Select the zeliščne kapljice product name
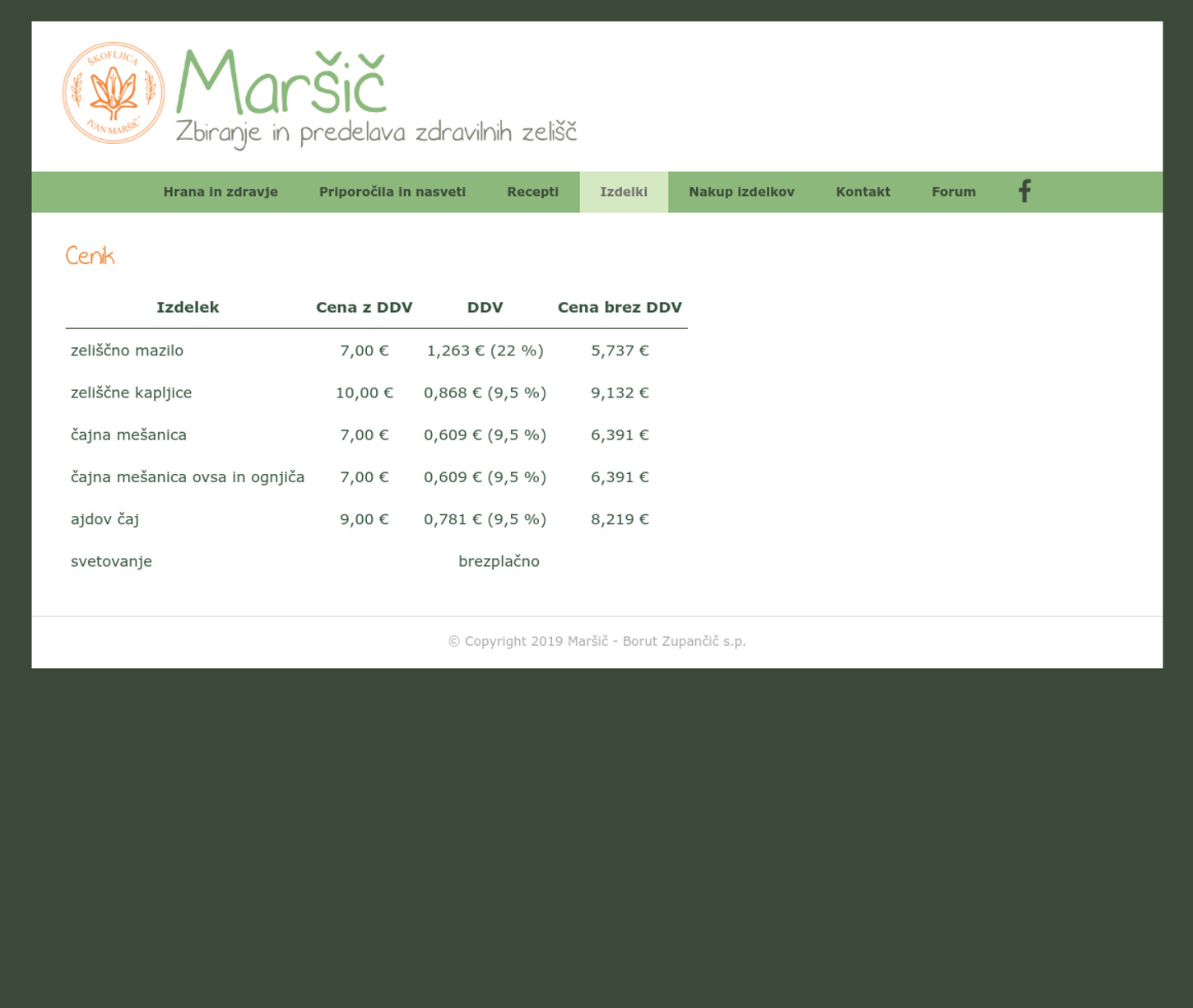The width and height of the screenshot is (1193, 1008). point(132,393)
